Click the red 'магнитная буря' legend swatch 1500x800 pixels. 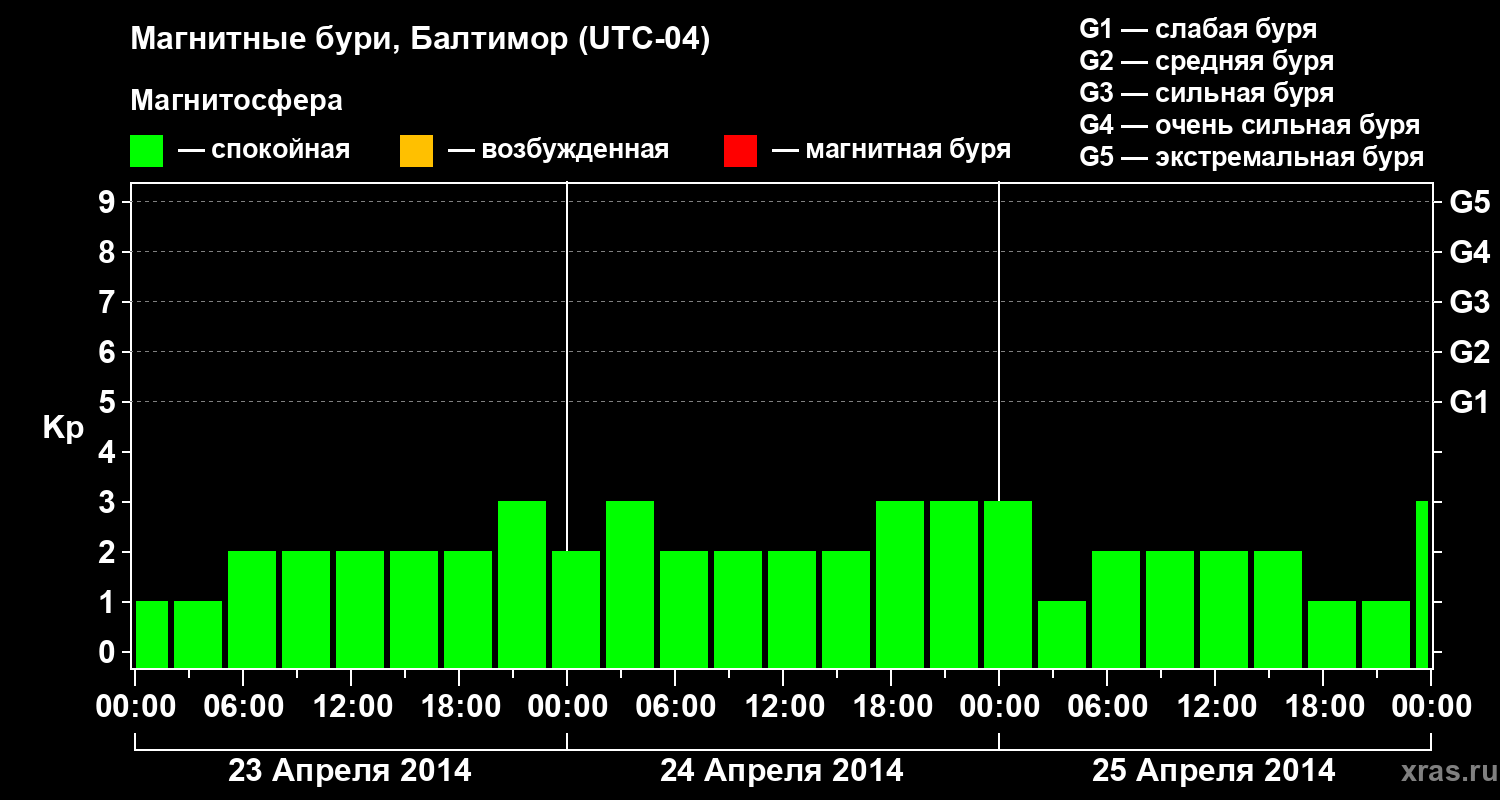(x=740, y=151)
